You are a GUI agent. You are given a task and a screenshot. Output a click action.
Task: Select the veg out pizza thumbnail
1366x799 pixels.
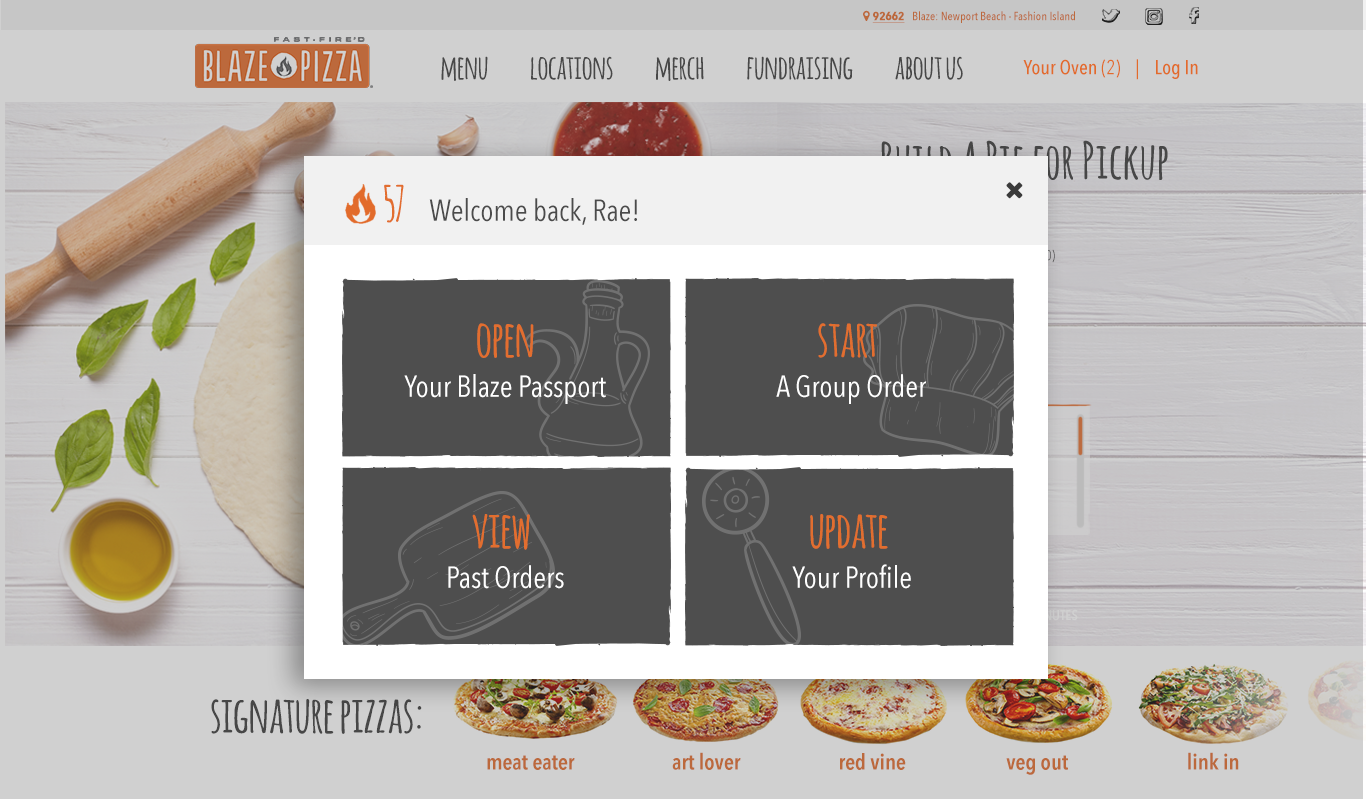(1038, 704)
